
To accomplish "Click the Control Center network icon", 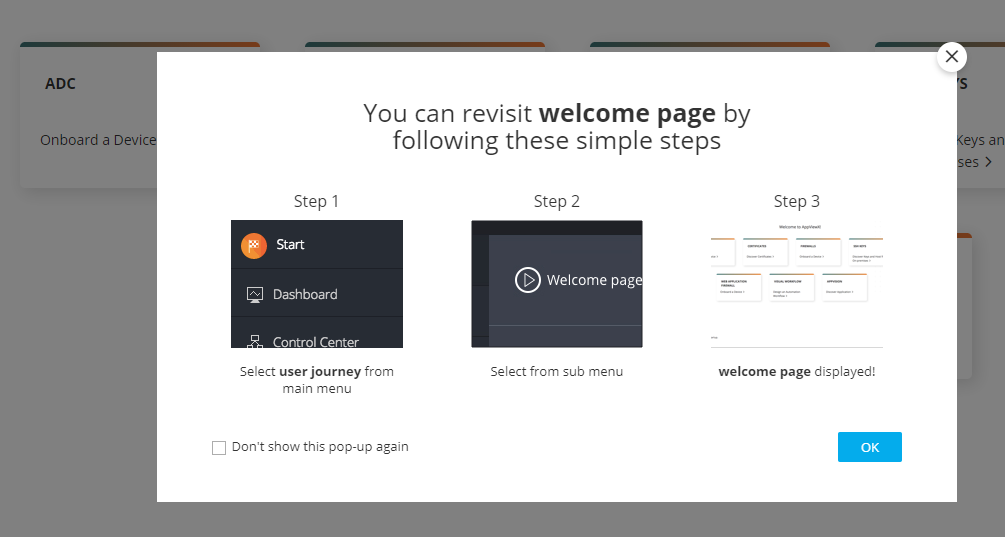I will point(254,342).
